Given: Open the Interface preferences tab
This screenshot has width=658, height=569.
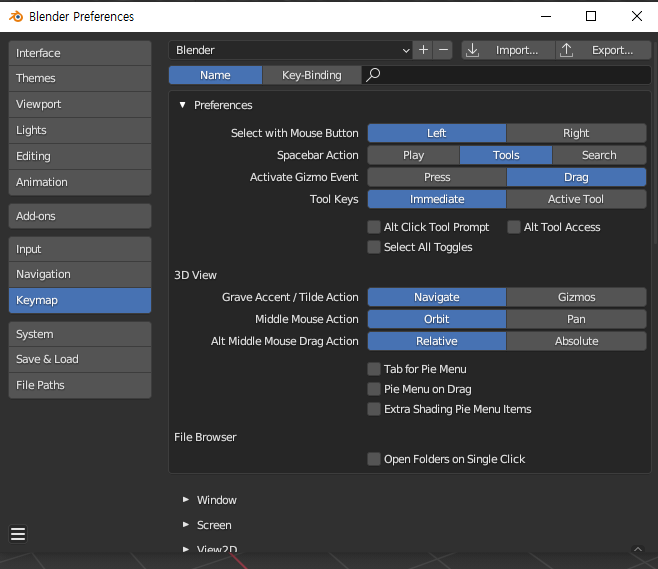Looking at the screenshot, I should pos(80,53).
